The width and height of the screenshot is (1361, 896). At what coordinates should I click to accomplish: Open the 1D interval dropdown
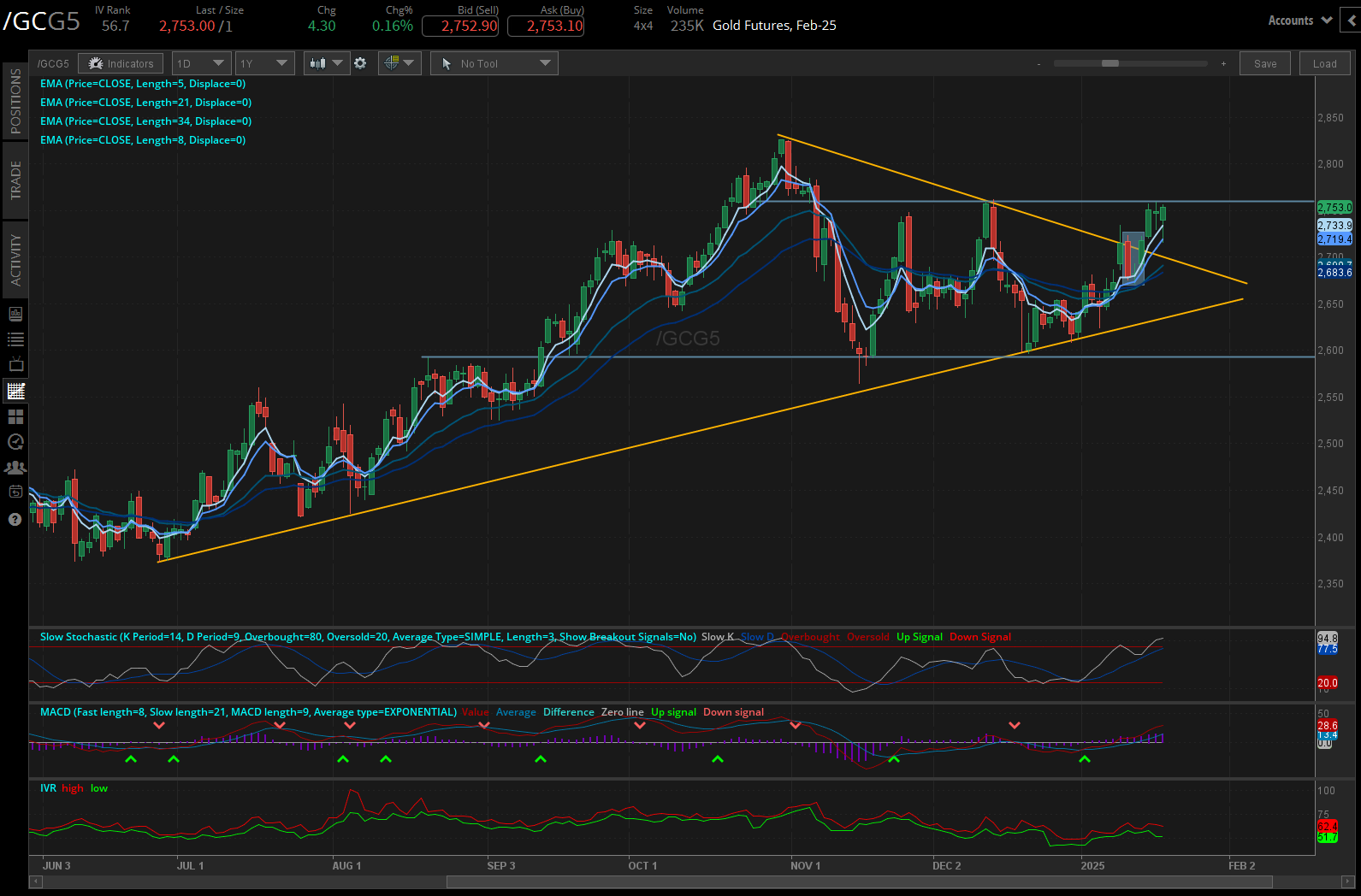(202, 63)
